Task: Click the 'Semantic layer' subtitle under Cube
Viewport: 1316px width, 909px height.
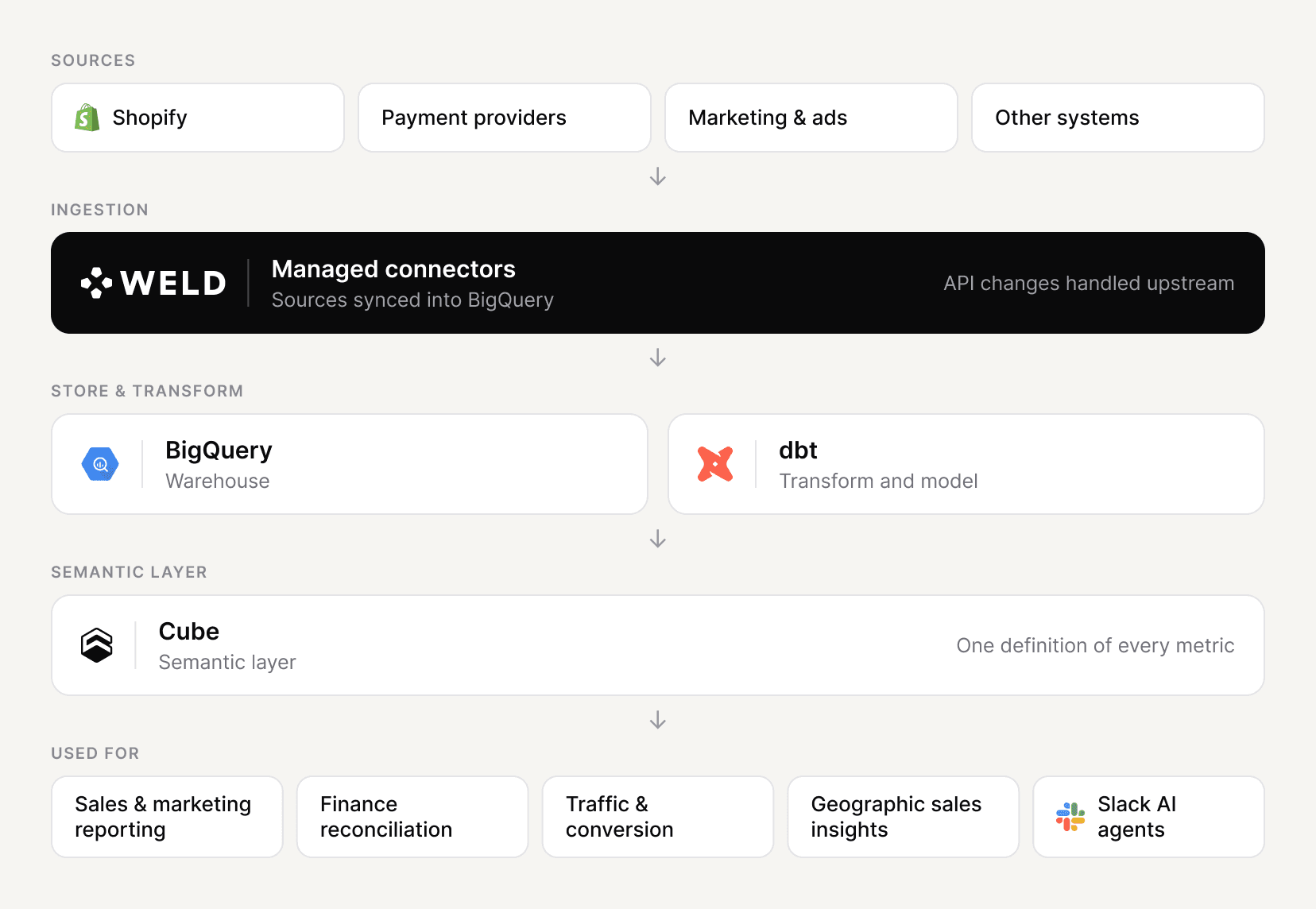Action: click(x=227, y=662)
